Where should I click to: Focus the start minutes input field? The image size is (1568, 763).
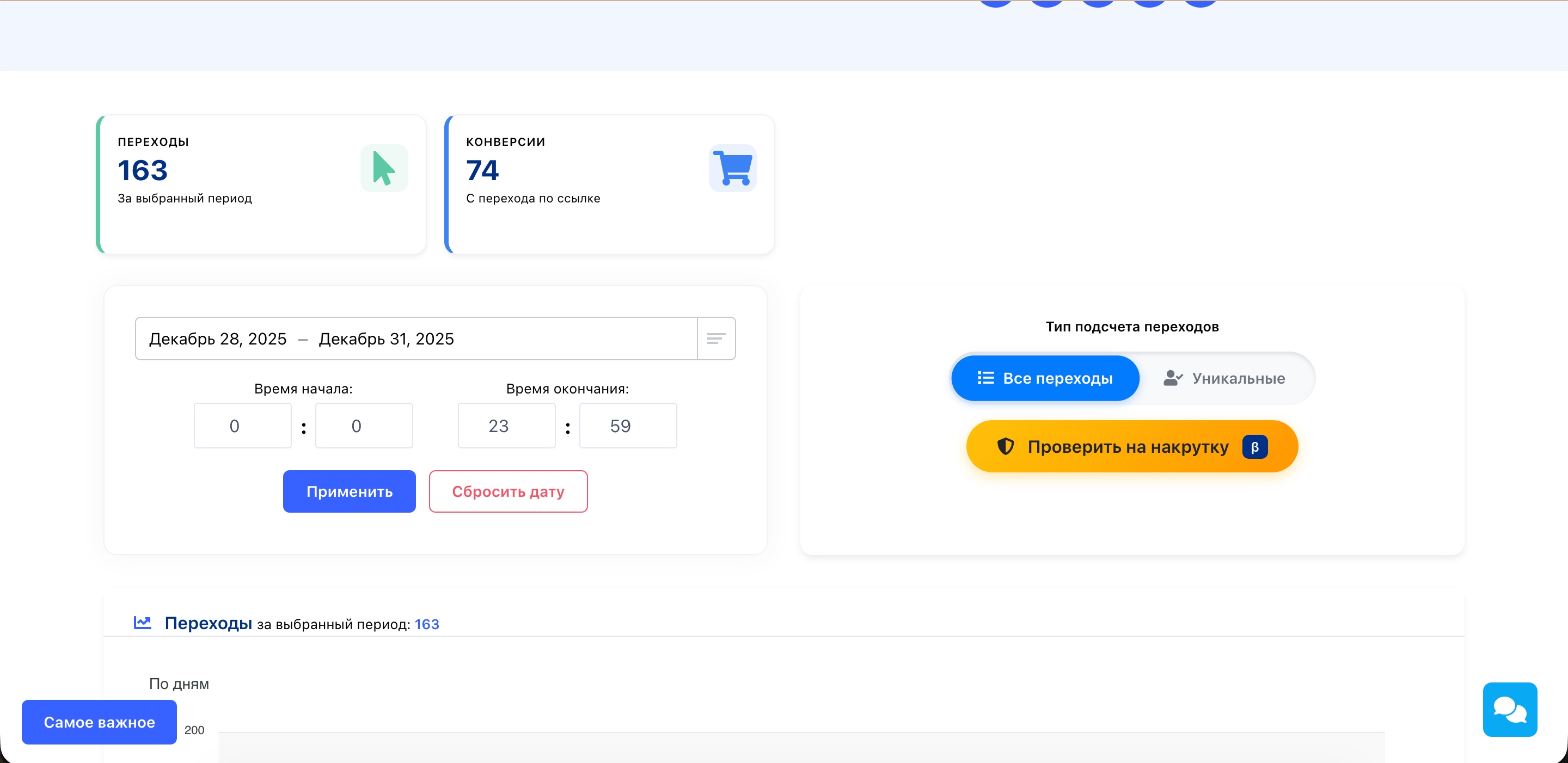point(364,426)
